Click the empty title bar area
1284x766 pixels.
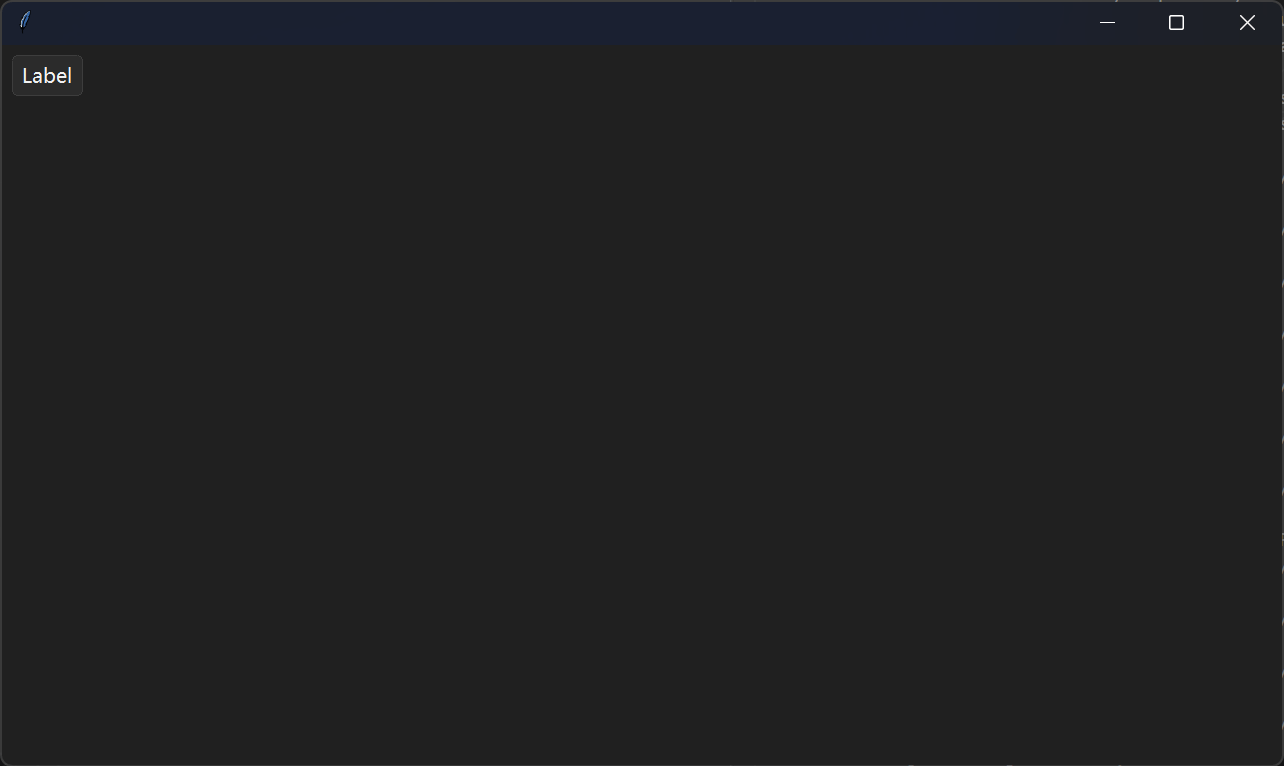pos(550,22)
